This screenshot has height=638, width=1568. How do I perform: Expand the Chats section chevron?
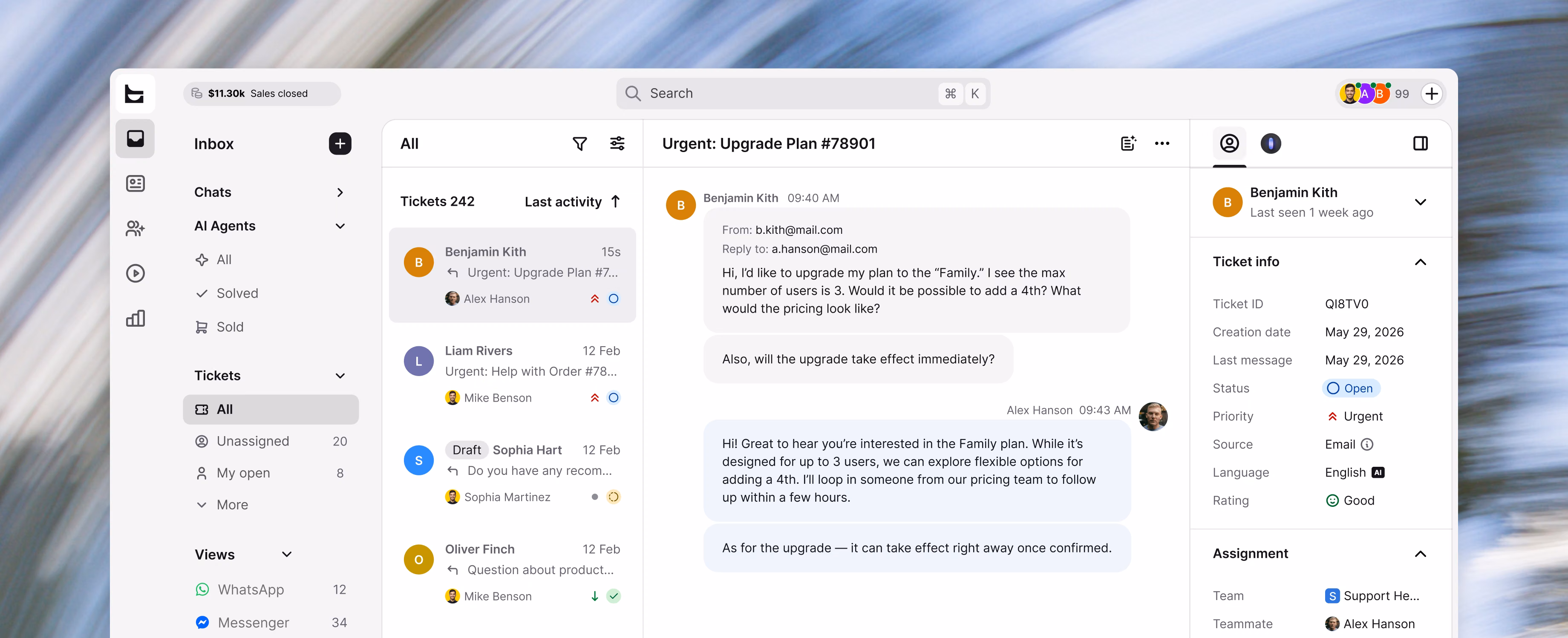[340, 192]
